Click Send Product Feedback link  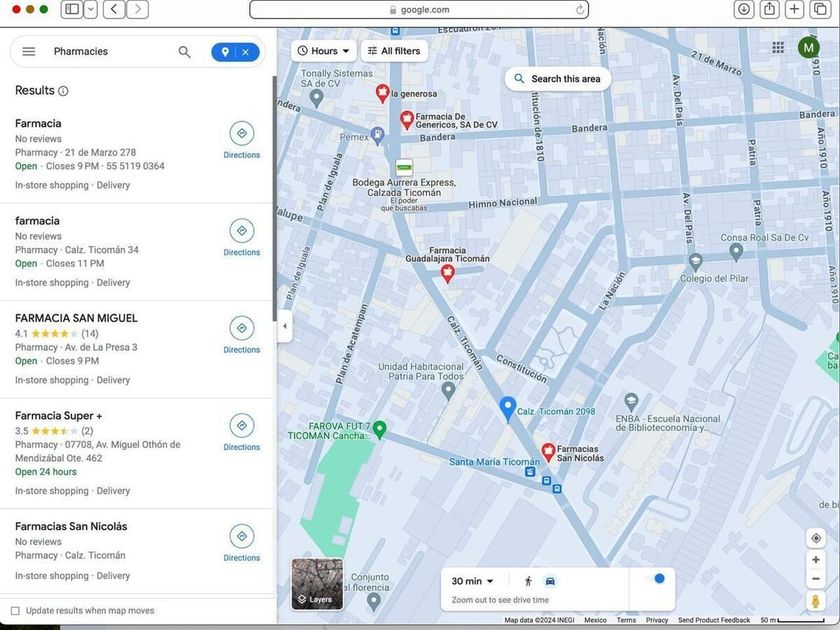[x=714, y=620]
